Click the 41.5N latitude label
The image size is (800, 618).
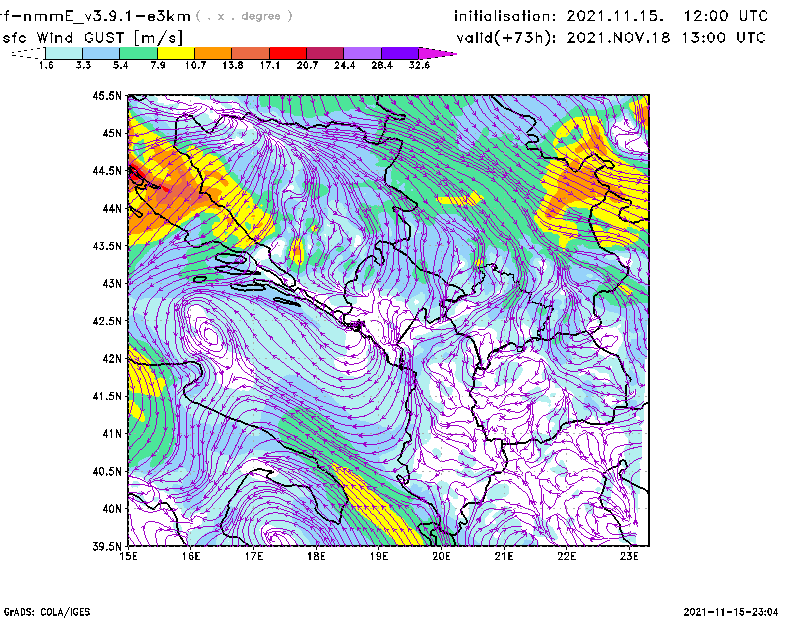click(x=107, y=396)
